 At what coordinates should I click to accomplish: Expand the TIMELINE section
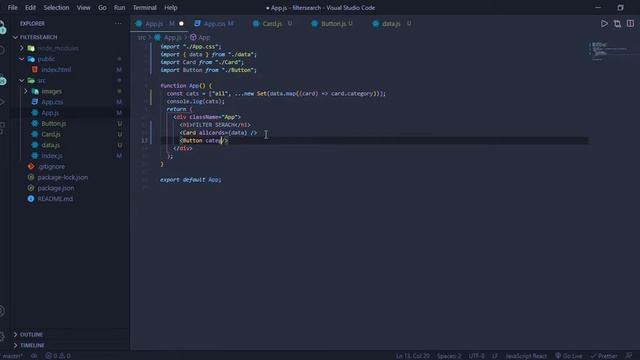tap(32, 345)
